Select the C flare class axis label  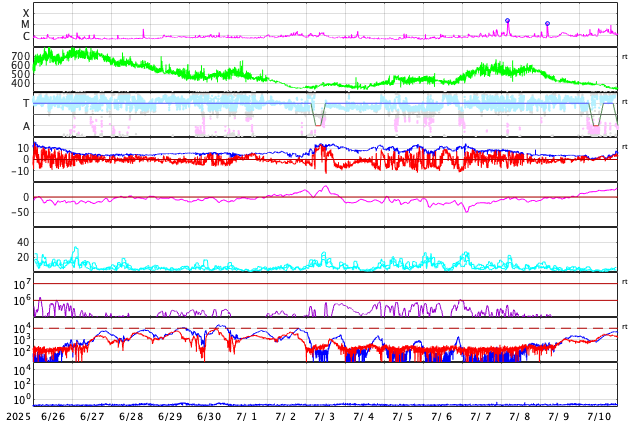tap(26, 36)
